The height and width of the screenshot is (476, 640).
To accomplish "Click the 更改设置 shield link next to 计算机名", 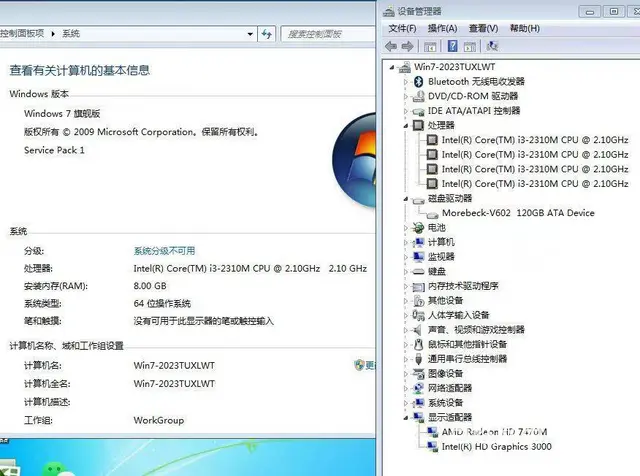I will [x=365, y=365].
